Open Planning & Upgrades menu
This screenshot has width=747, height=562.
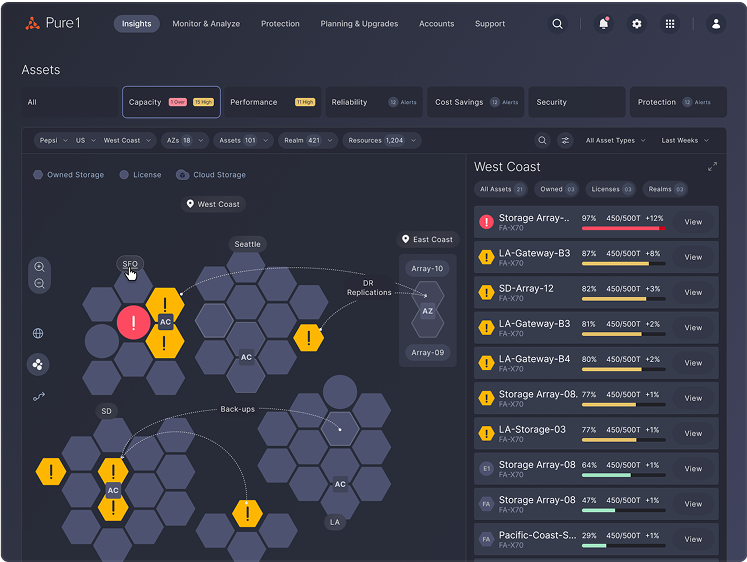(359, 24)
